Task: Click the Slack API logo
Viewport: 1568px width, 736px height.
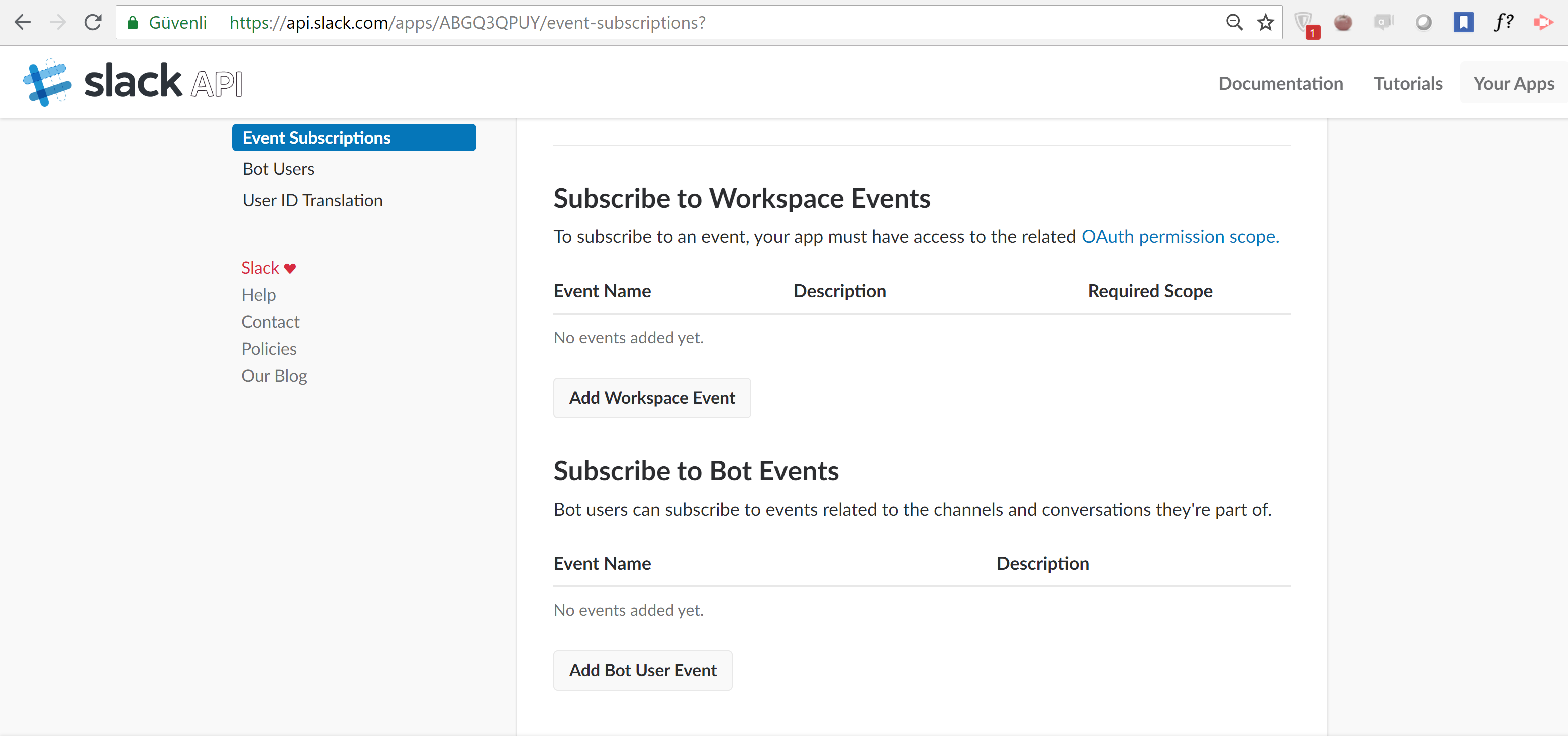Action: pos(133,82)
